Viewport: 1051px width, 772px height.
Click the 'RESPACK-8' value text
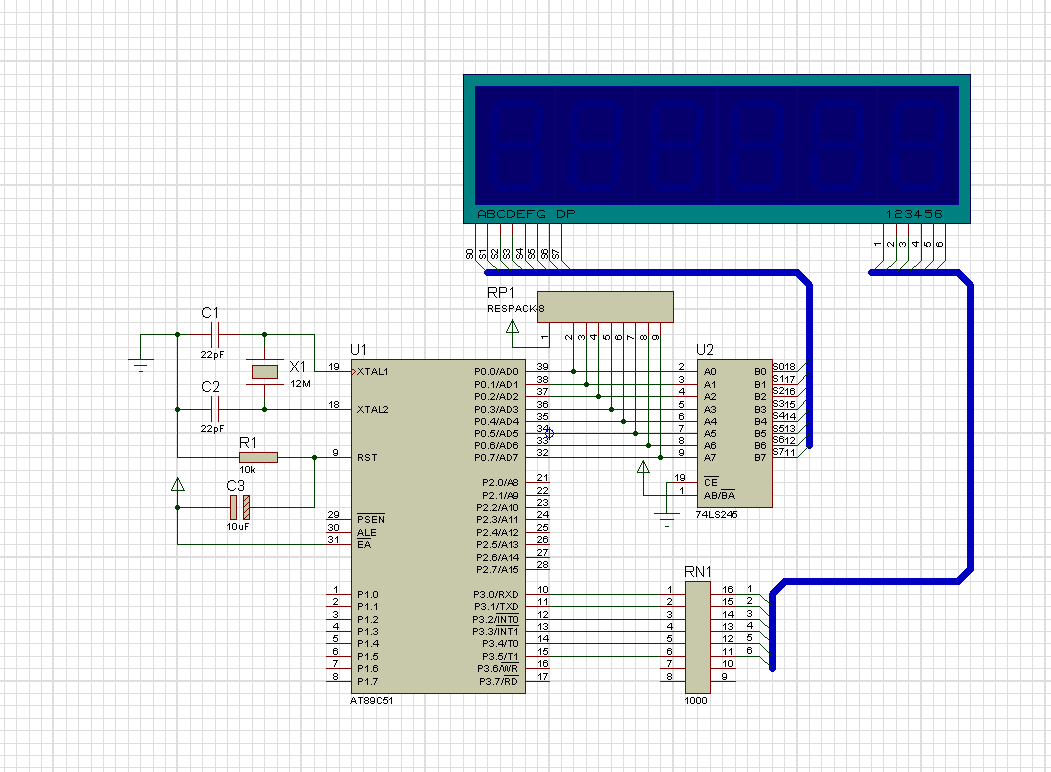[515, 309]
